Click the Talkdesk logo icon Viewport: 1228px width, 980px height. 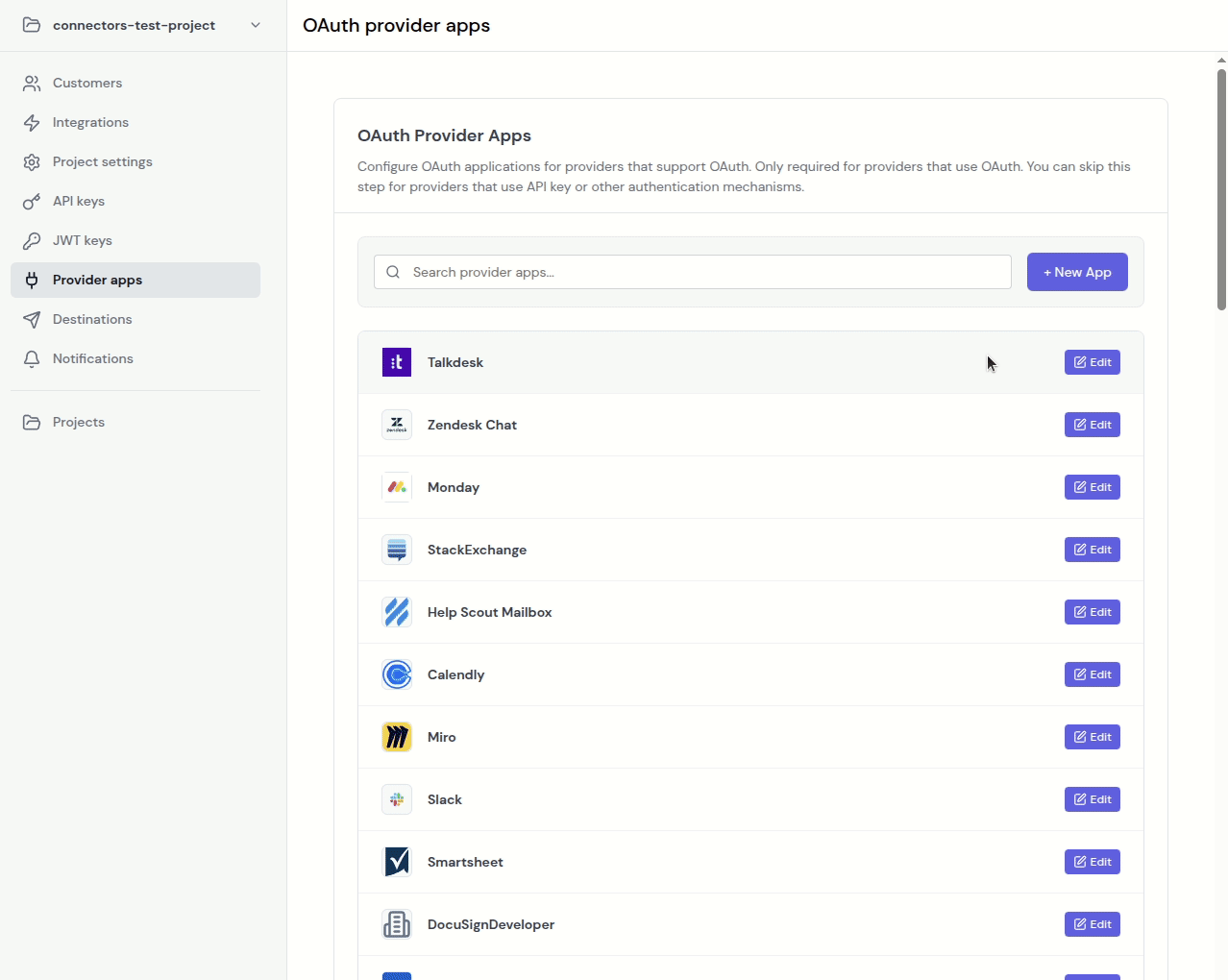(397, 362)
